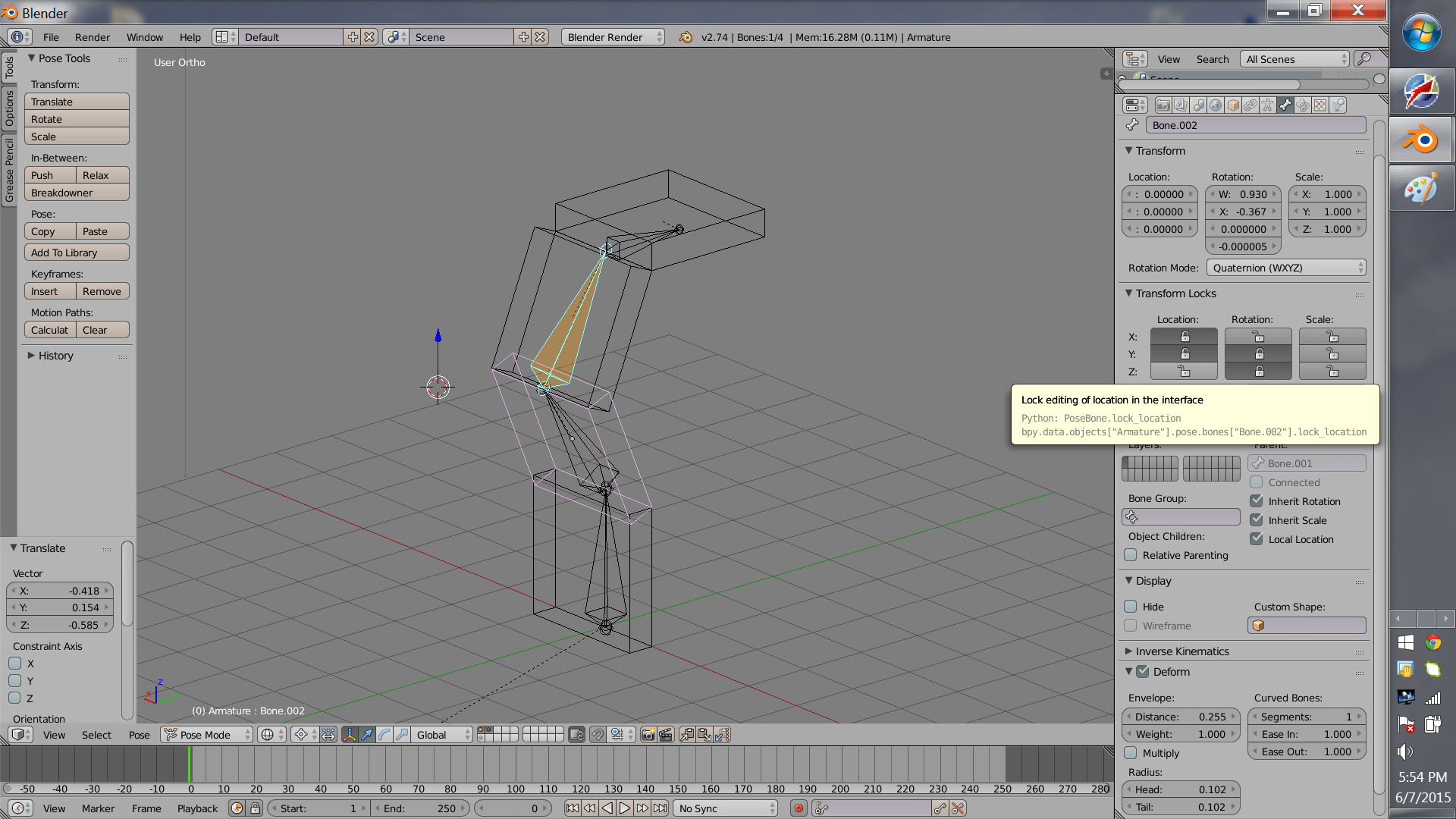Image resolution: width=1456 pixels, height=819 pixels.
Task: Open the Rotation Mode dropdown
Action: pos(1285,267)
